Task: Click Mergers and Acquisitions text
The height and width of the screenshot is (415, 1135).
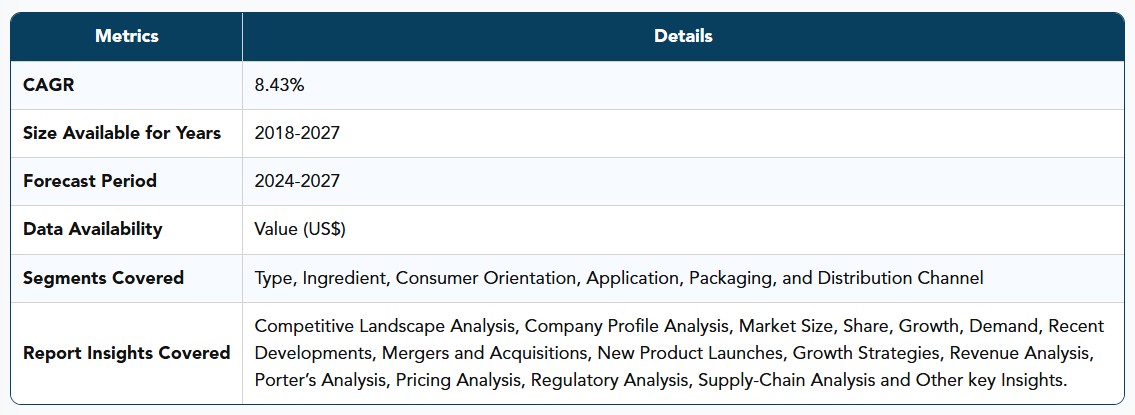Action: coord(485,353)
